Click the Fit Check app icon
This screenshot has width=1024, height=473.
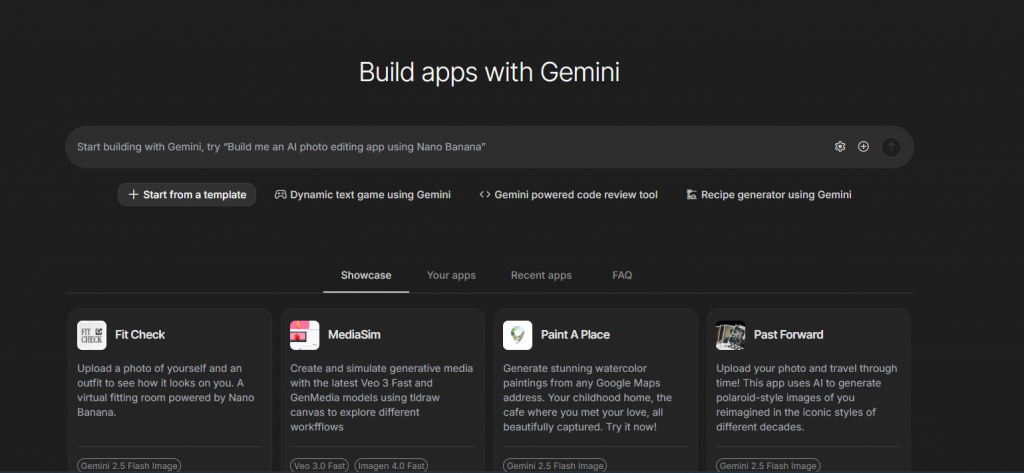[91, 335]
